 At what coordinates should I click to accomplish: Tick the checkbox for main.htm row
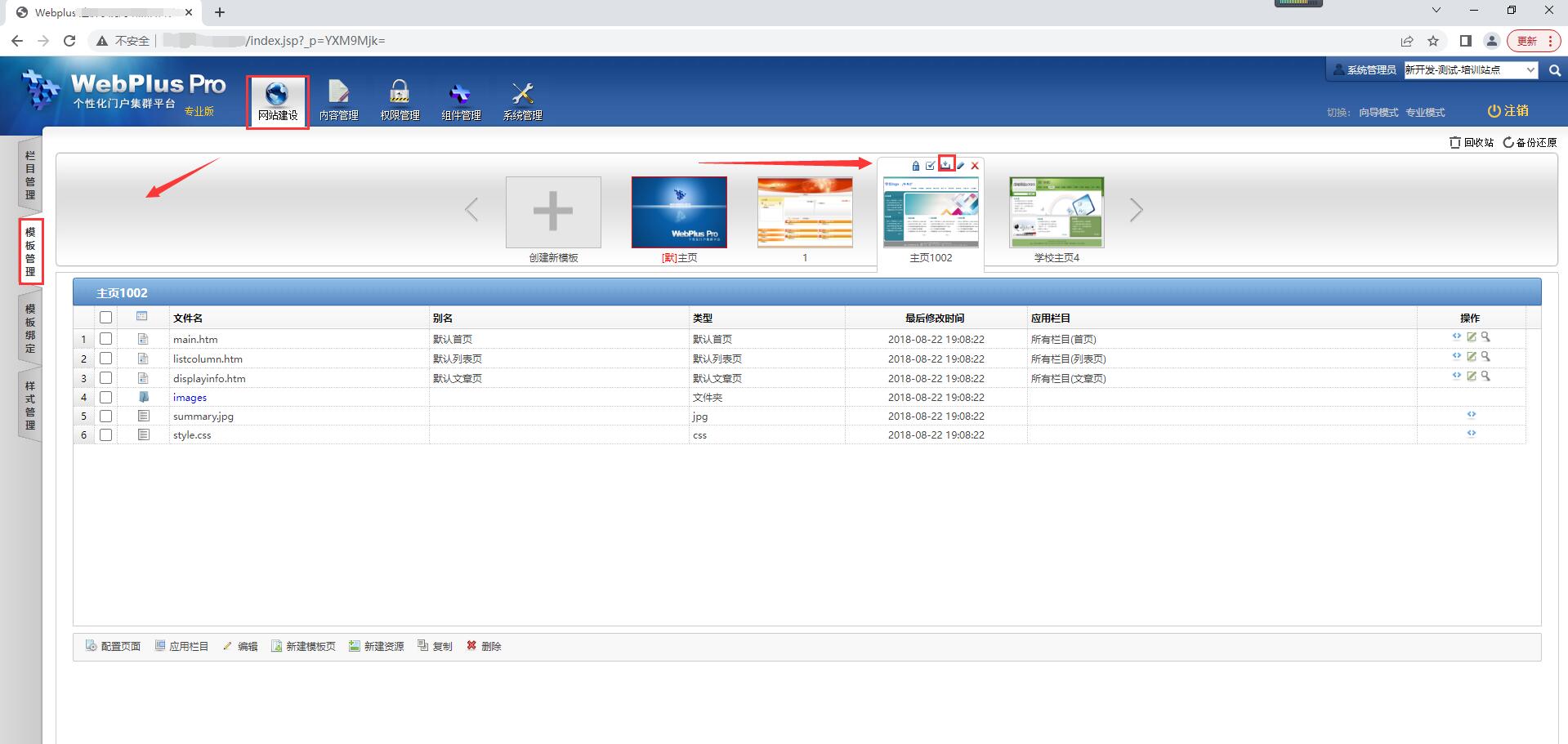[x=105, y=339]
